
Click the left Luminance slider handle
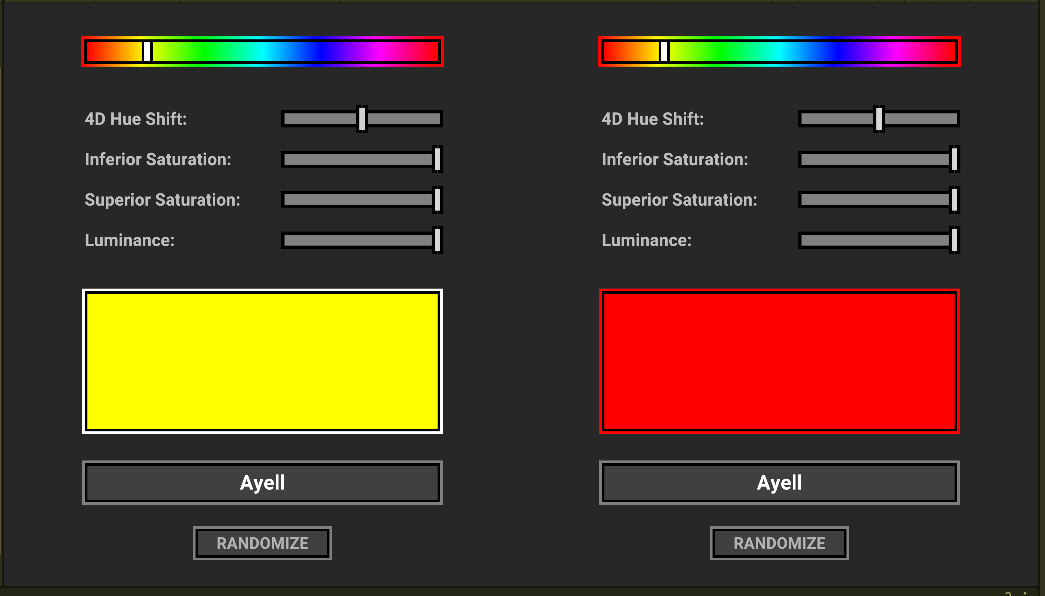pyautogui.click(x=437, y=240)
